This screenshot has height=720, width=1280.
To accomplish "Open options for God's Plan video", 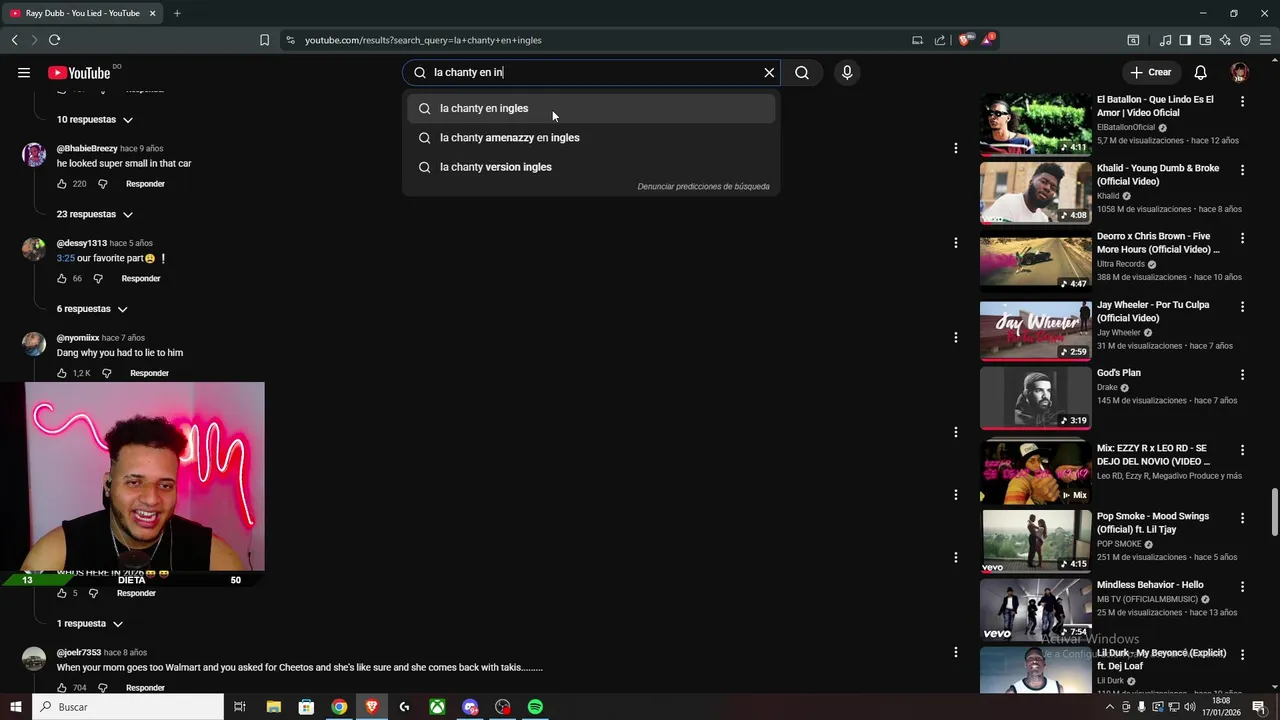I will click(1242, 375).
